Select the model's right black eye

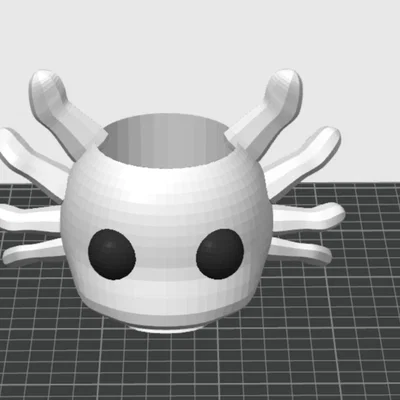220,253
